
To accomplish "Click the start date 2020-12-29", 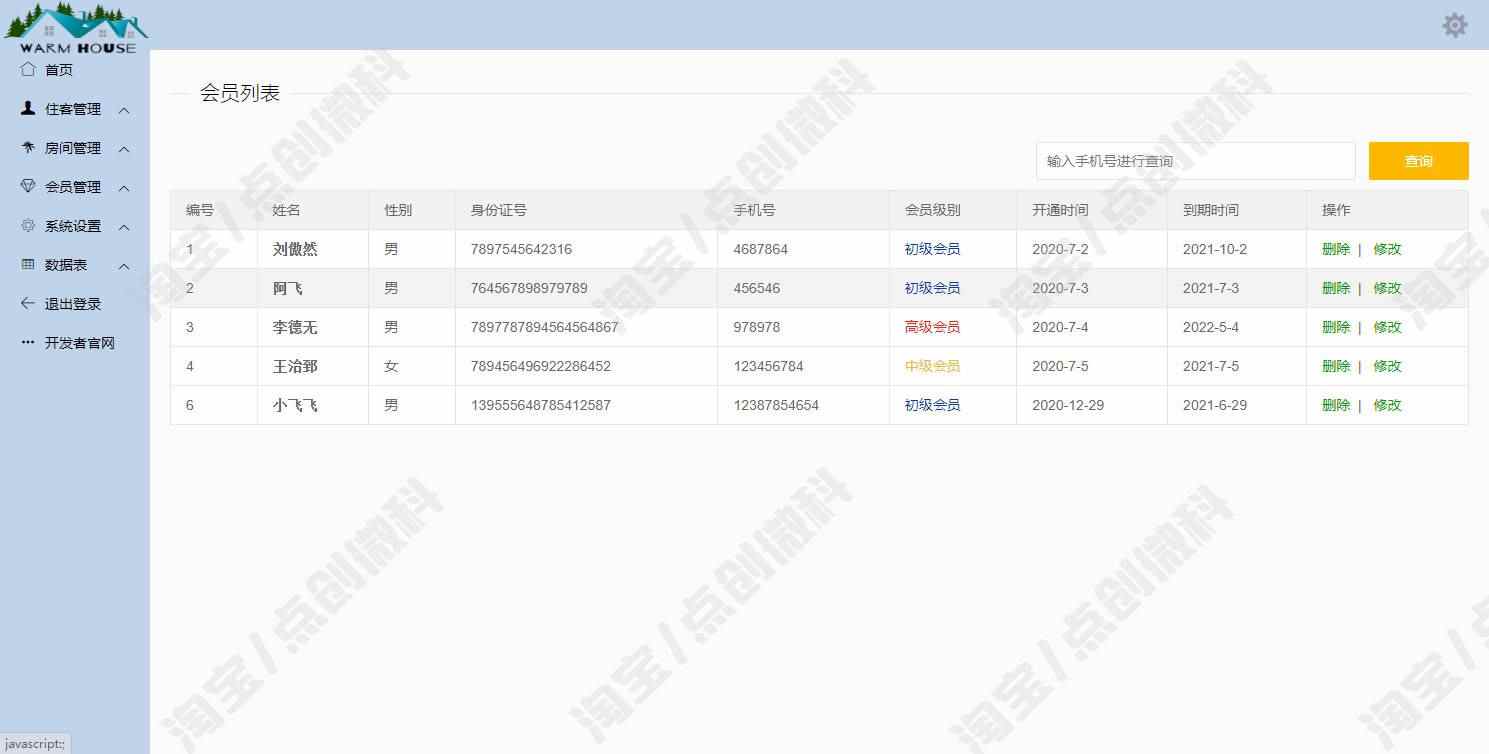I will (1068, 405).
